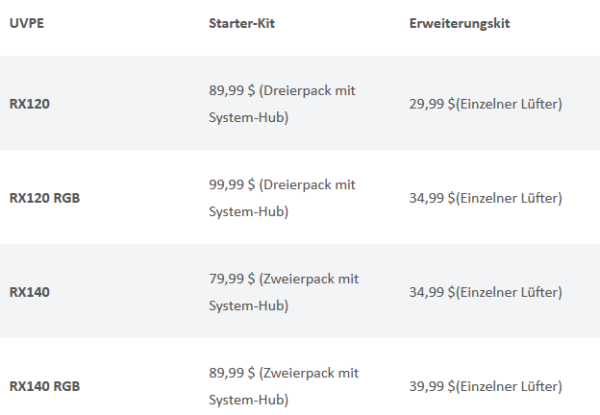This screenshot has width=600, height=415.
Task: Click the UVPE column header
Action: tap(25, 24)
